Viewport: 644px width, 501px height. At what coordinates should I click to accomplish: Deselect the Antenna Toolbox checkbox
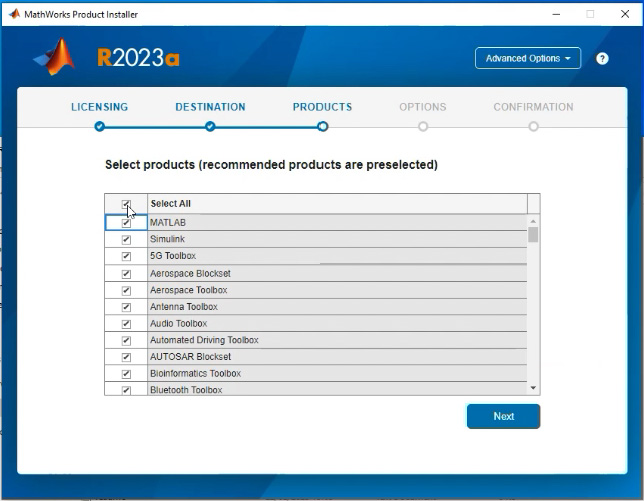coord(126,307)
